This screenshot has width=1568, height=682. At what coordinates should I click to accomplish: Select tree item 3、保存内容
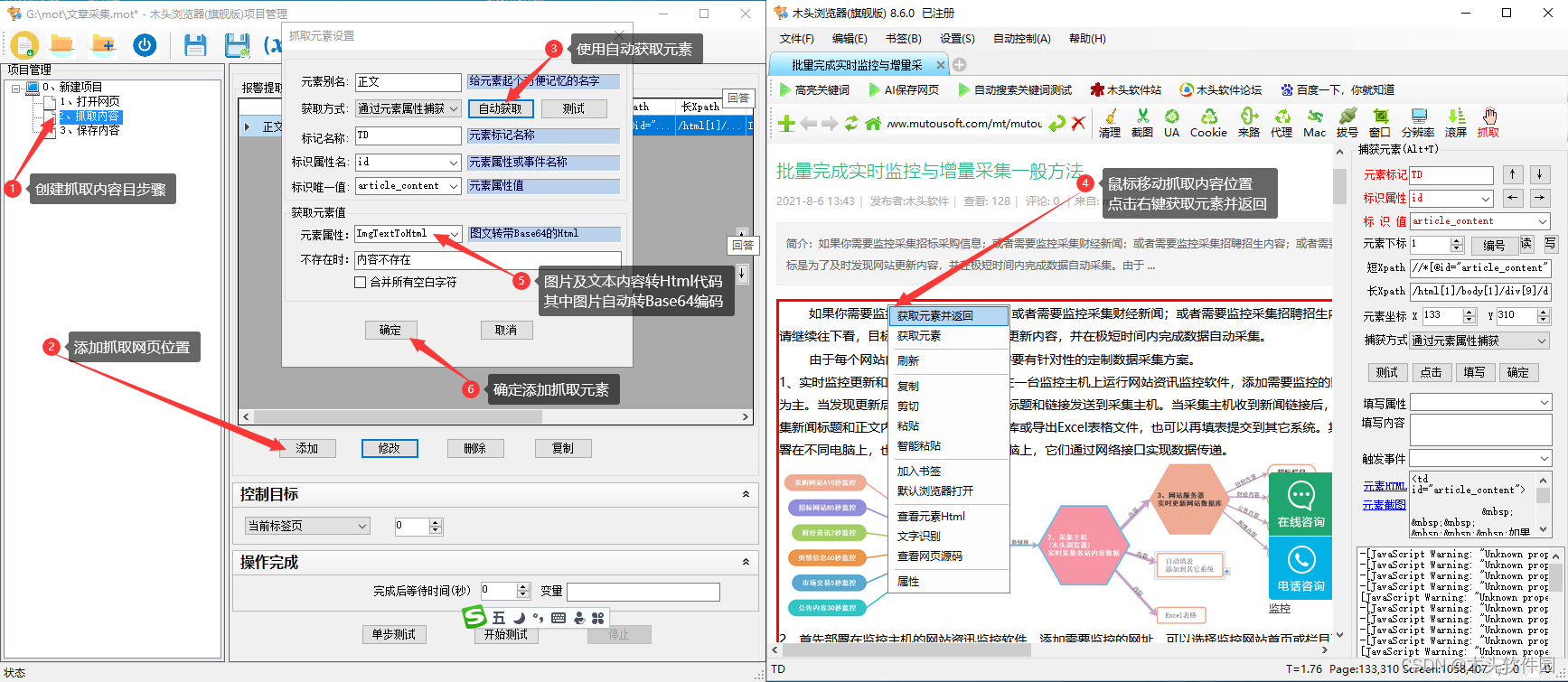click(x=89, y=130)
